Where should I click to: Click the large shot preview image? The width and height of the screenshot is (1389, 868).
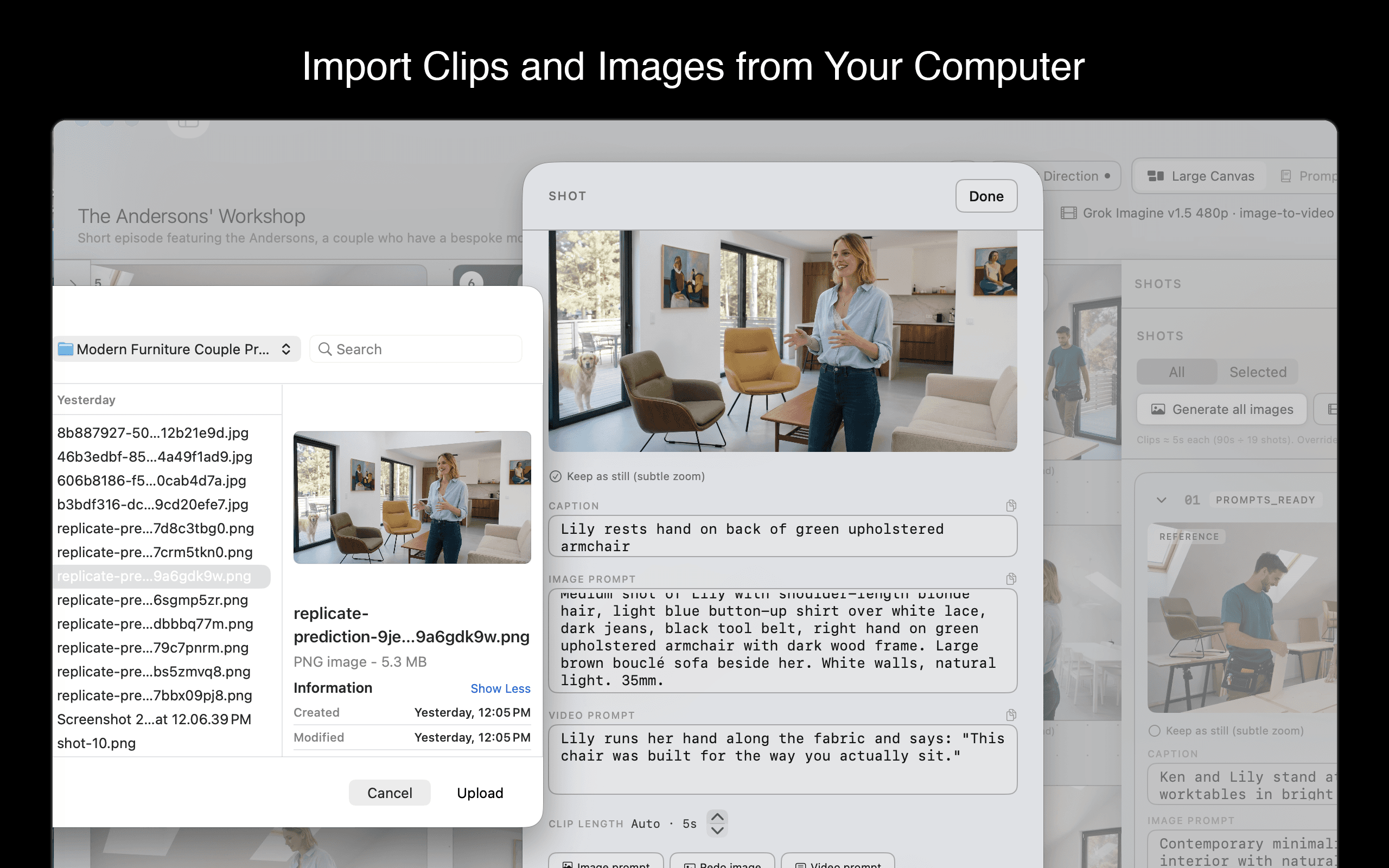[x=782, y=341]
